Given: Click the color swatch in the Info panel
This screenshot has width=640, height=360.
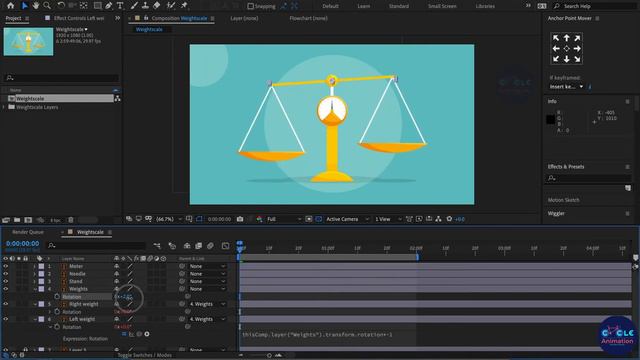Looking at the screenshot, I should [x=550, y=119].
